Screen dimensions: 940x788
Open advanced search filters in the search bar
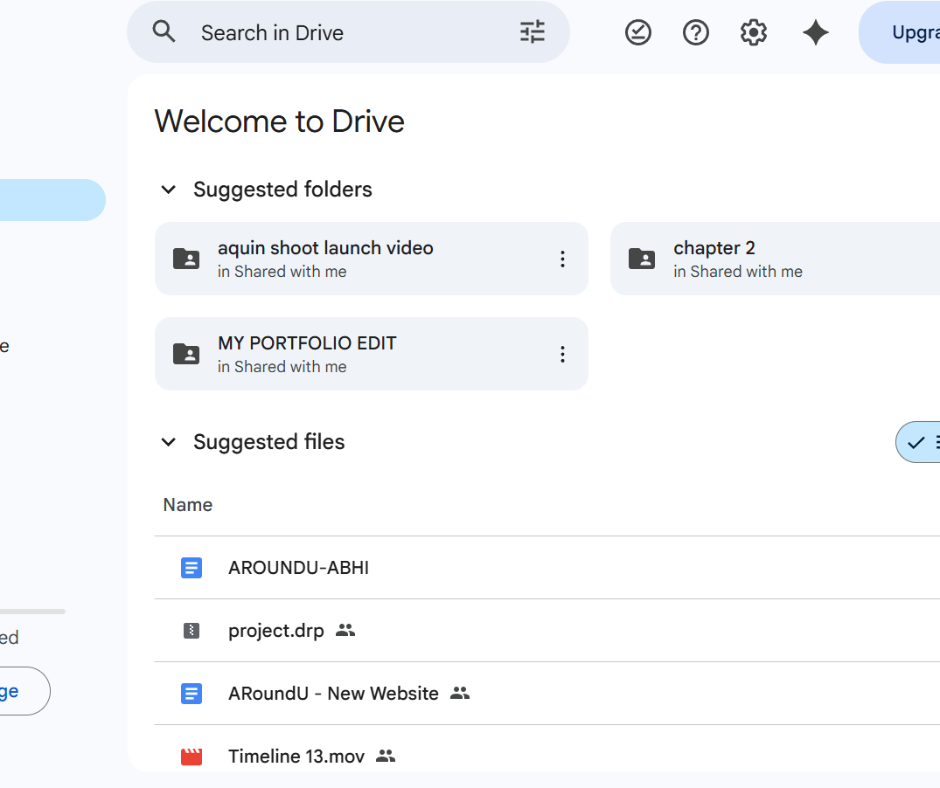[x=532, y=32]
